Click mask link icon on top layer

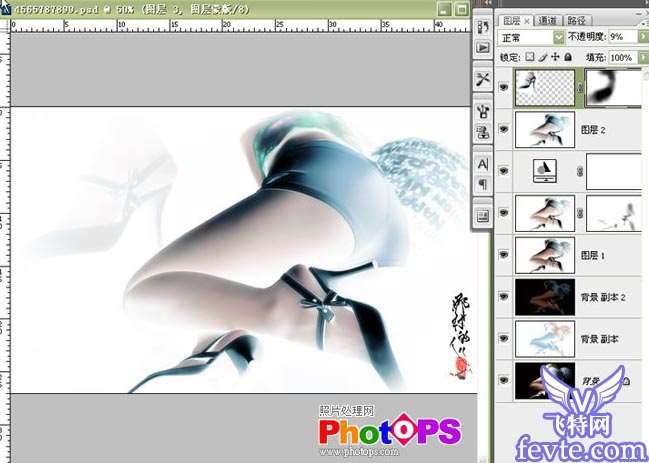[580, 88]
